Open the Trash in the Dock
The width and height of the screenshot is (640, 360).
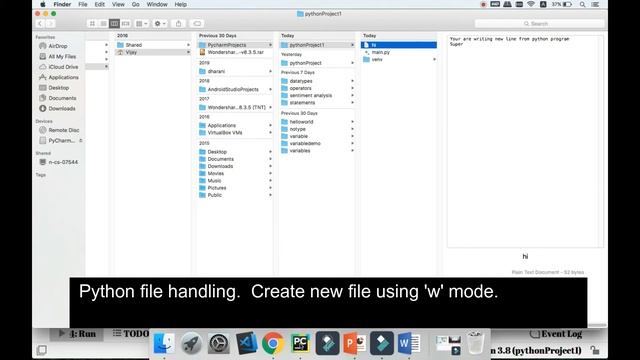point(476,343)
